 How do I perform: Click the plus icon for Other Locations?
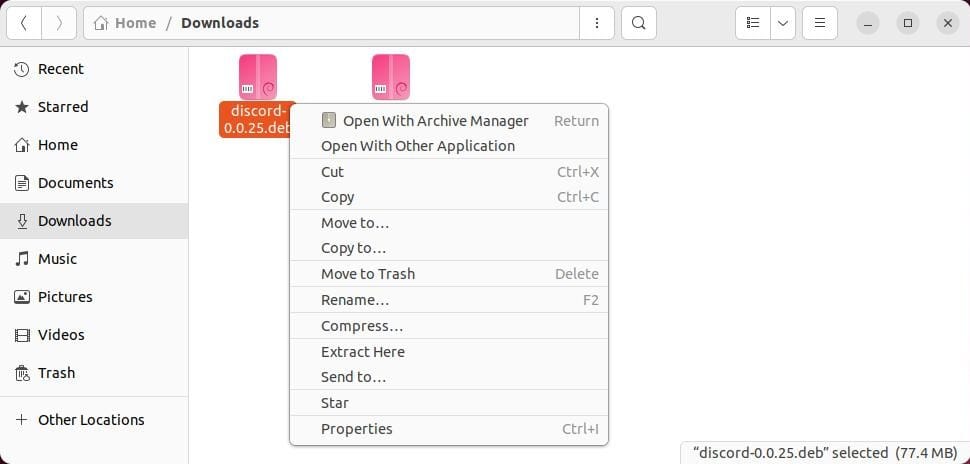pyautogui.click(x=22, y=419)
